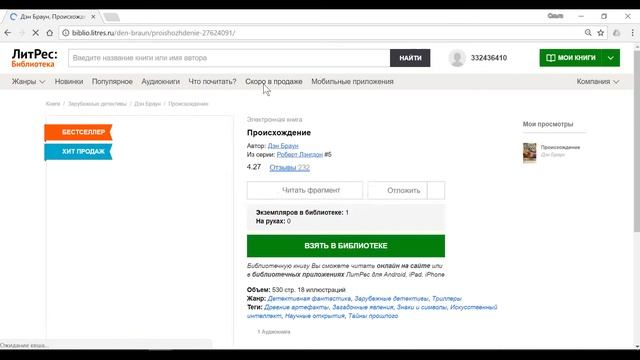Viewport: 640px width, 360px height.
Task: Click the zoom magnifier icon in address bar
Action: point(588,33)
